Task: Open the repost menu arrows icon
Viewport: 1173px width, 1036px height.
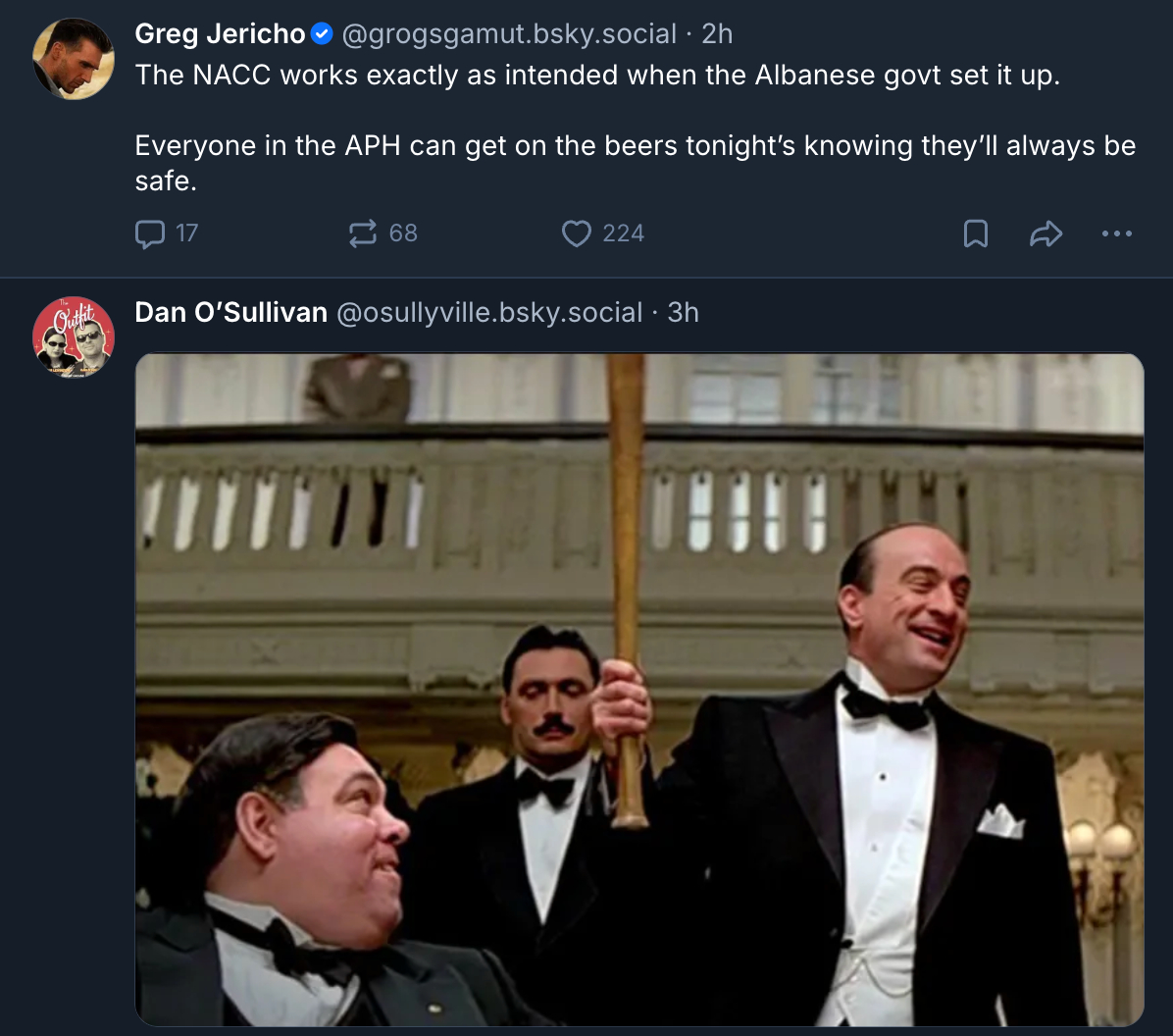Action: [362, 233]
